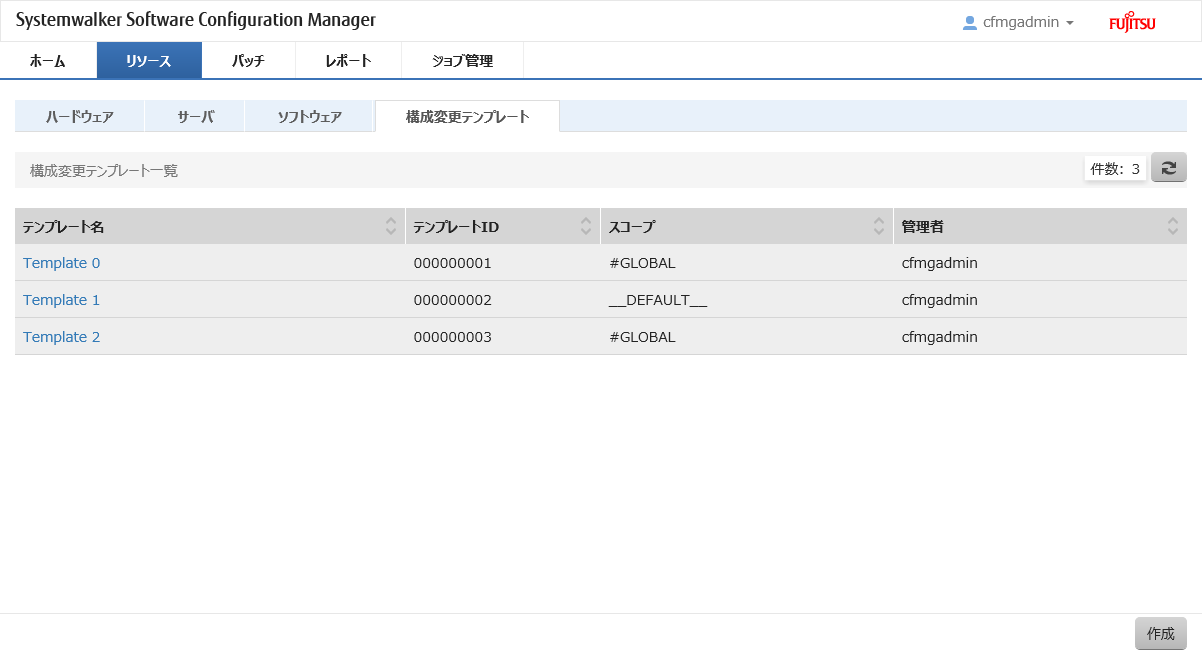Open the パッチ tab
Viewport: 1202px width, 653px height.
(248, 60)
